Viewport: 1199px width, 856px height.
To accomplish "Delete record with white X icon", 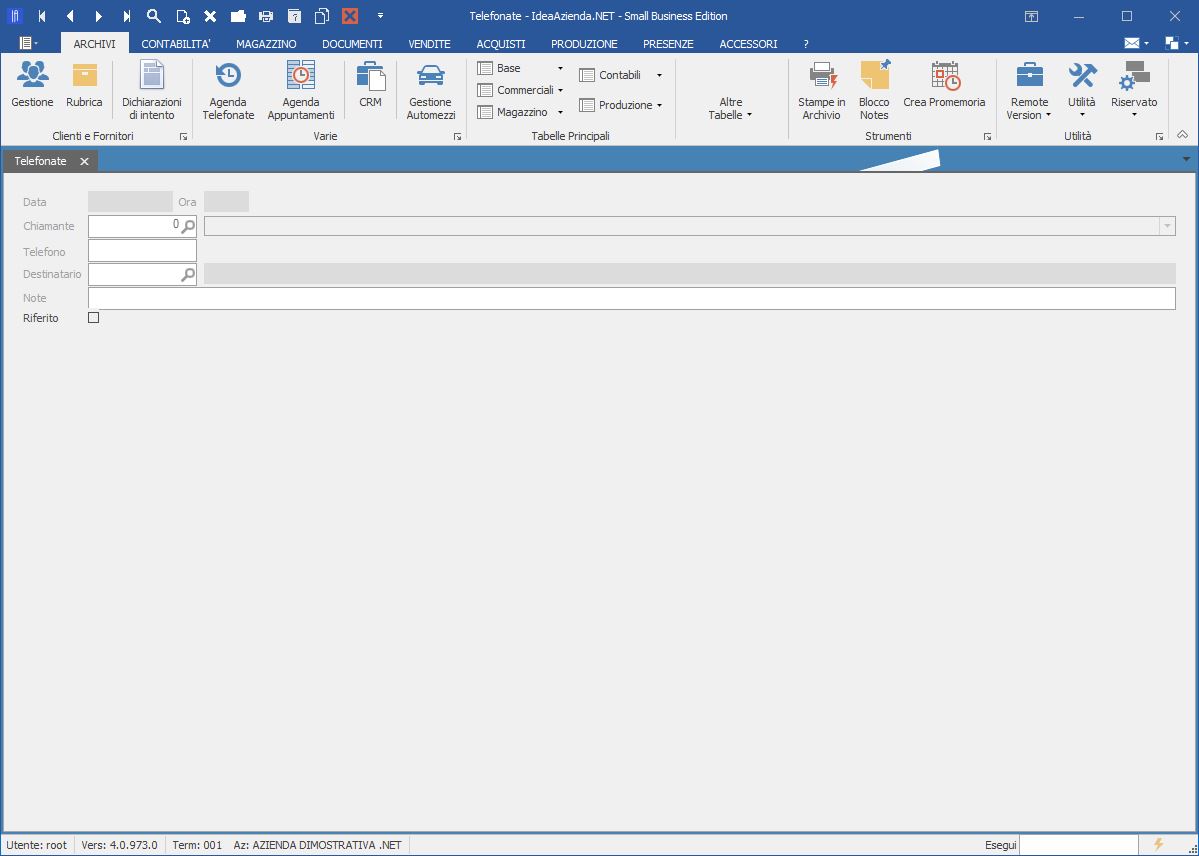I will [x=210, y=16].
